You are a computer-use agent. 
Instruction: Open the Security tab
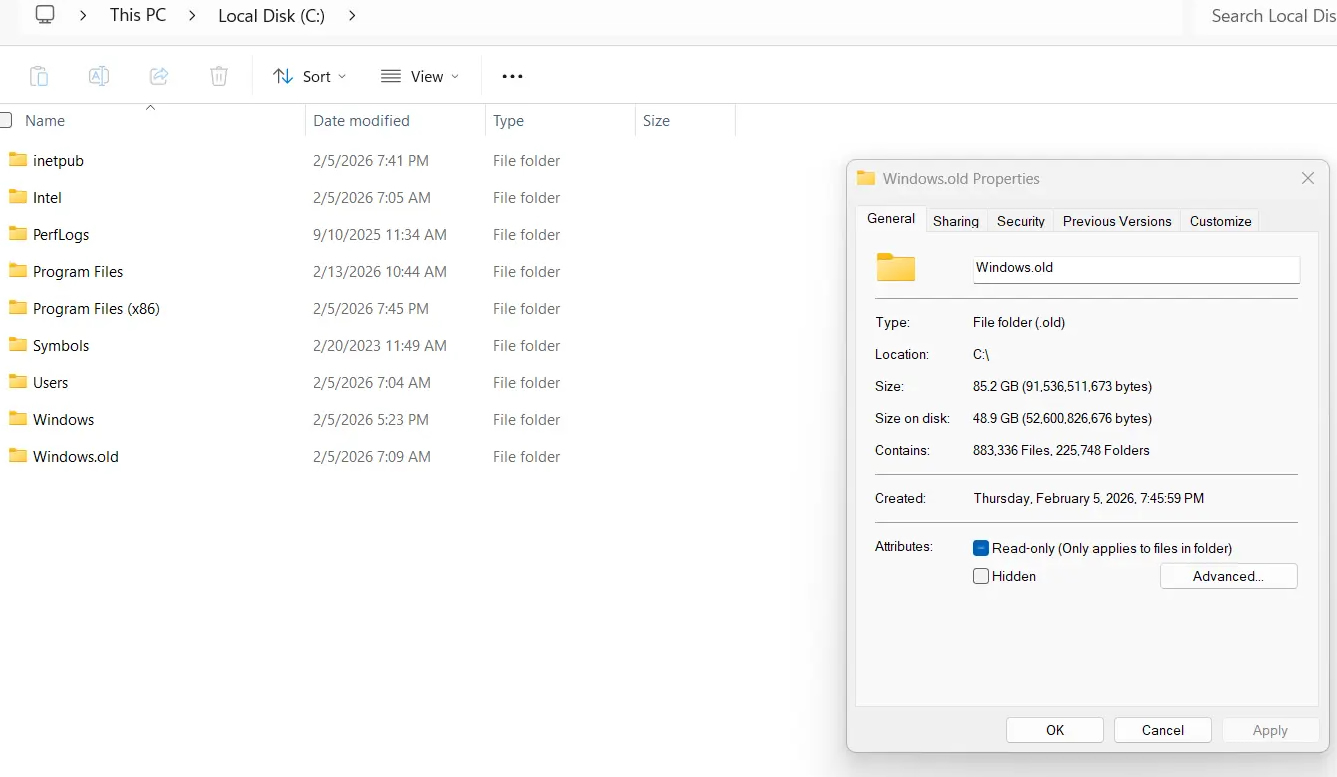(x=1021, y=221)
